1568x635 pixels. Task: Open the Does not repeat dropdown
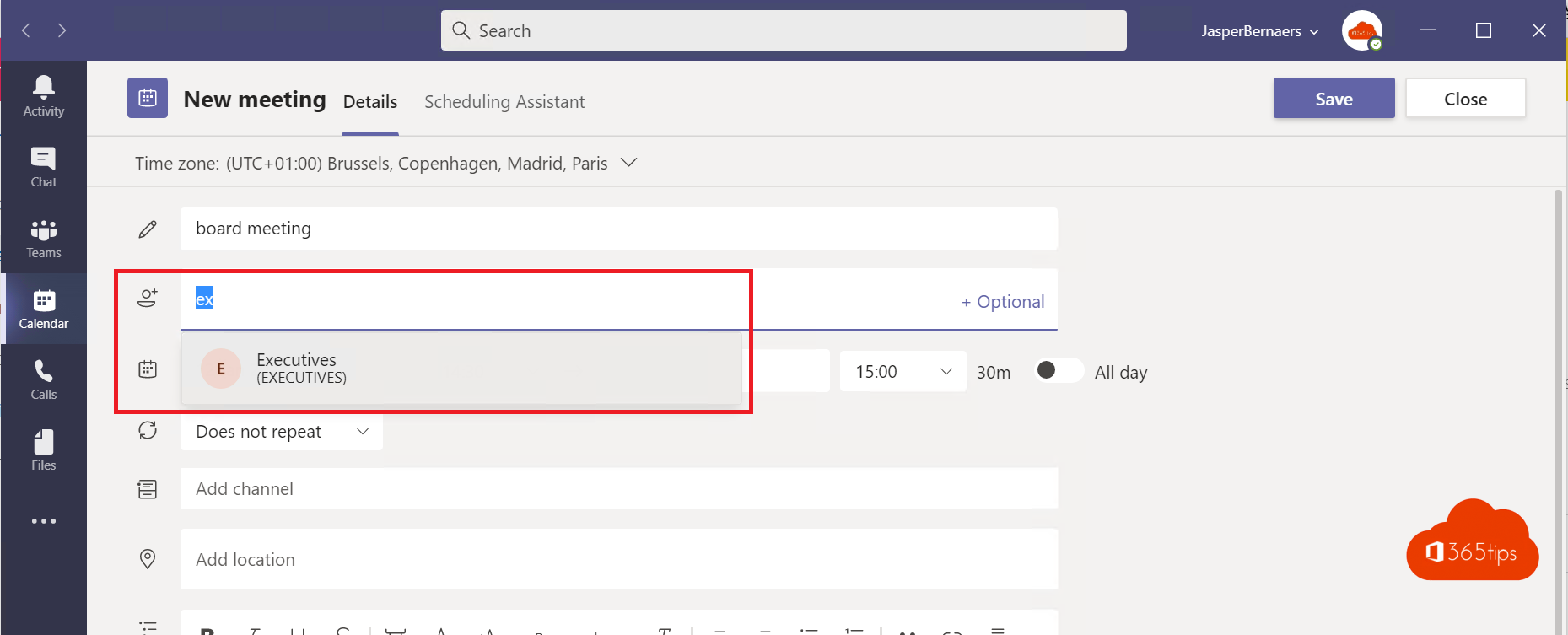click(x=282, y=432)
